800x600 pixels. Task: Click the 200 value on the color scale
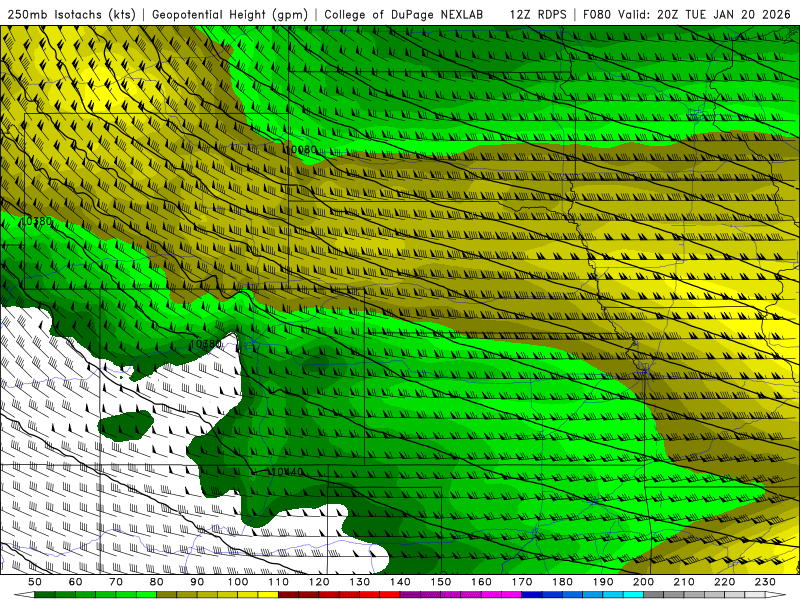click(643, 582)
